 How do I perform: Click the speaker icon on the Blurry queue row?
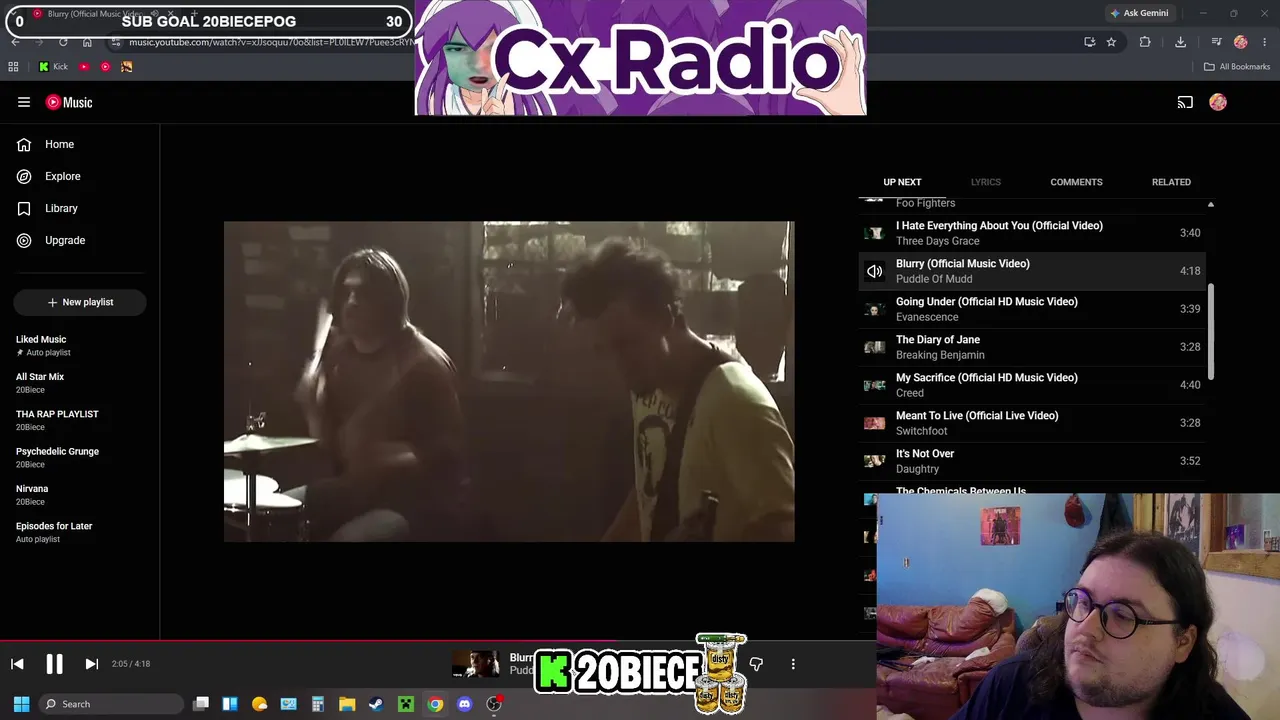(x=874, y=271)
